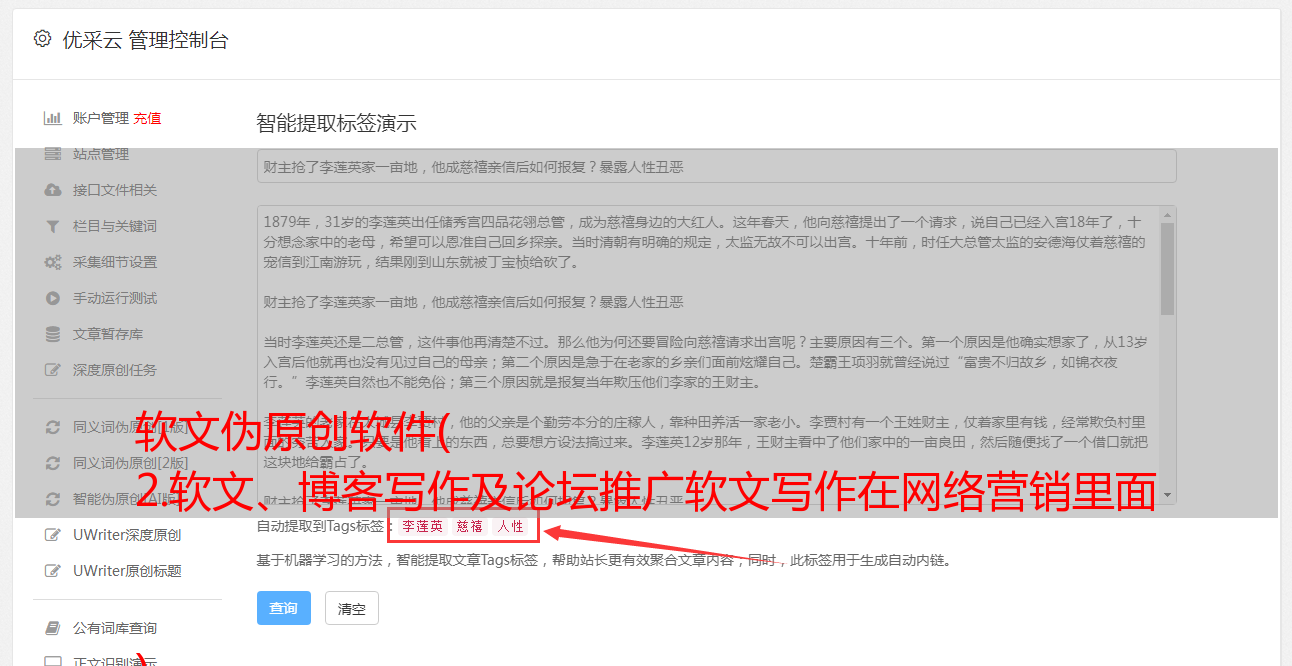The height and width of the screenshot is (666, 1292).
Task: Click the edit icon beside UWriter深度原创
Action: click(x=53, y=535)
